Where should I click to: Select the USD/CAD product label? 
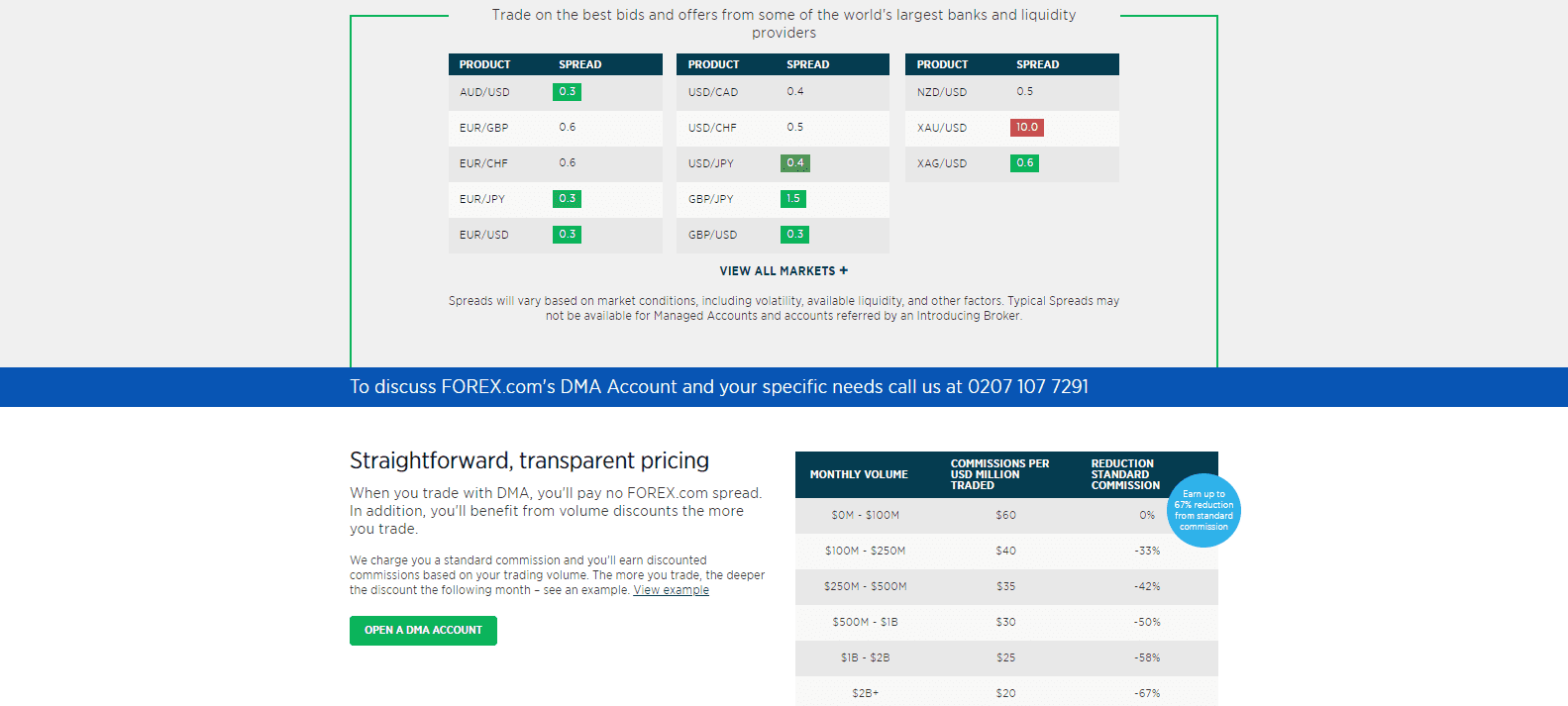click(713, 92)
